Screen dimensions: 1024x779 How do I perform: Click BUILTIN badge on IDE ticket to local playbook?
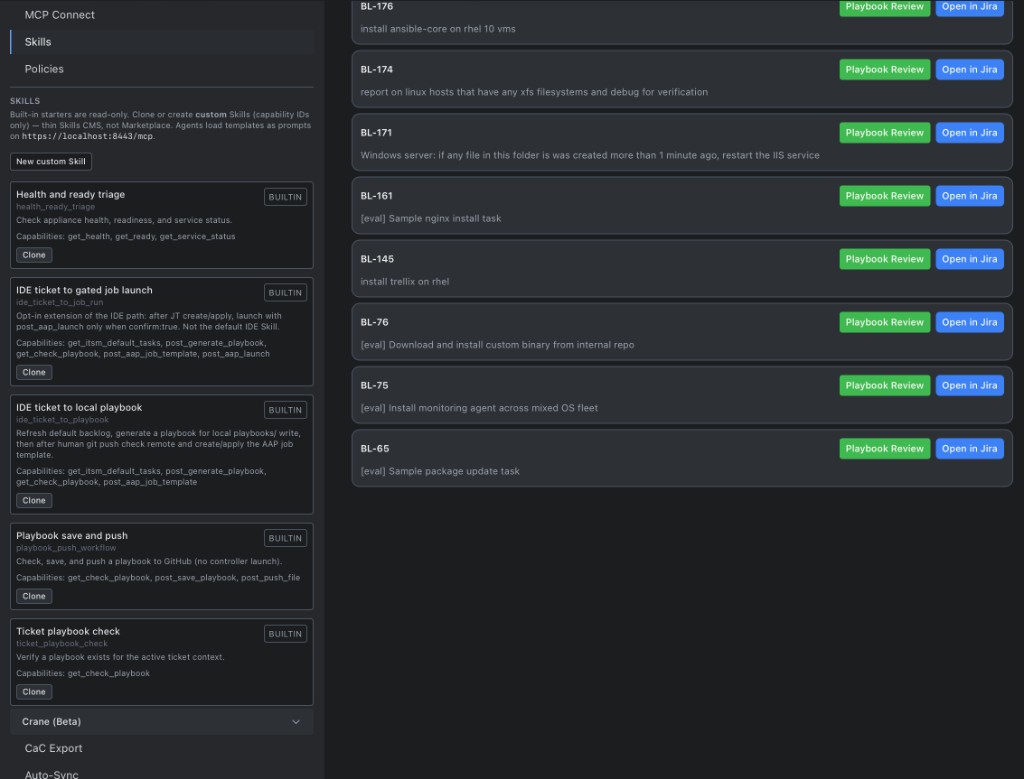(x=285, y=410)
